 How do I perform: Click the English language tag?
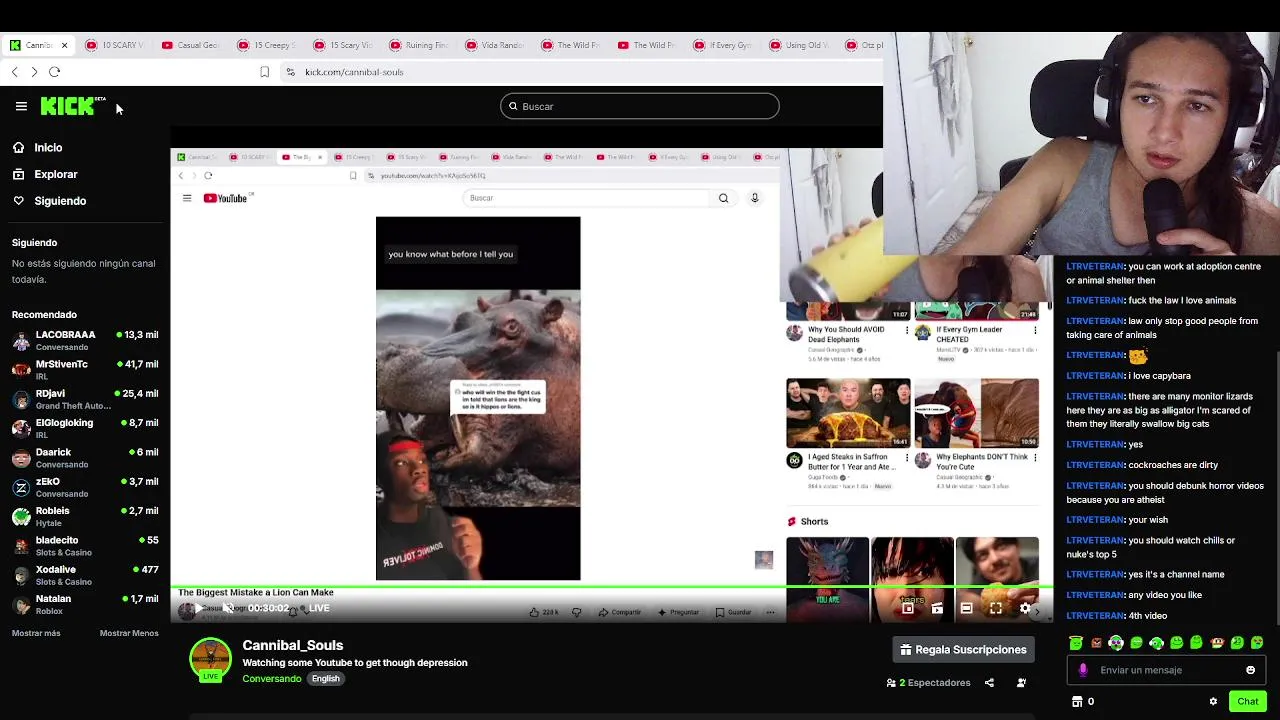(x=325, y=679)
